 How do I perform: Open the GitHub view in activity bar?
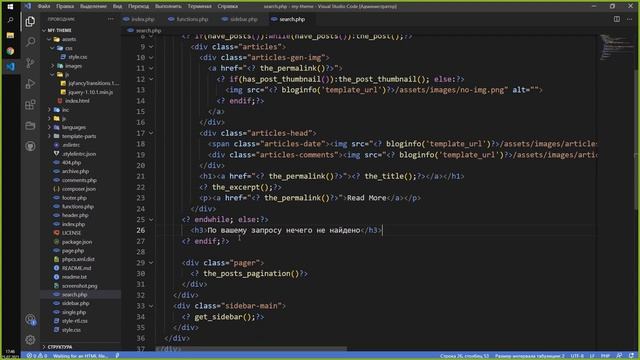pyautogui.click(x=30, y=146)
